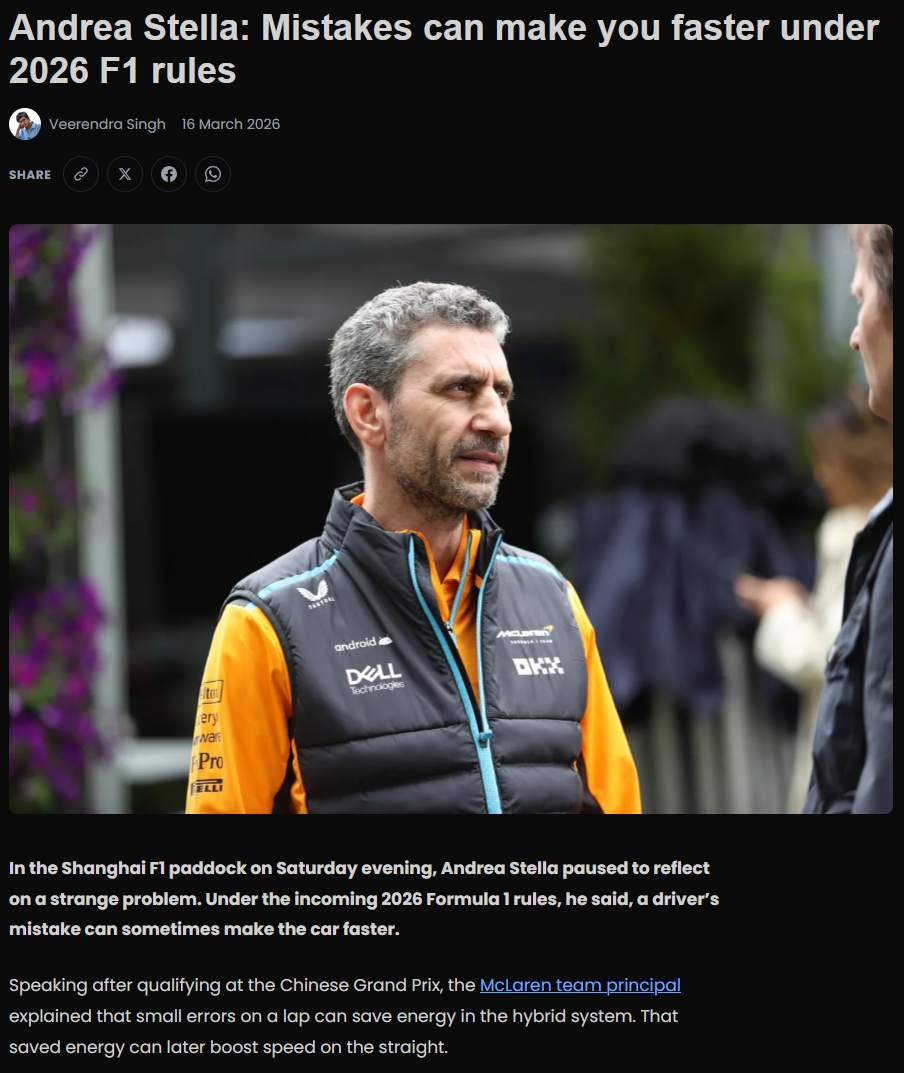The image size is (904, 1073).
Task: Share the article on Facebook
Action: (x=168, y=174)
